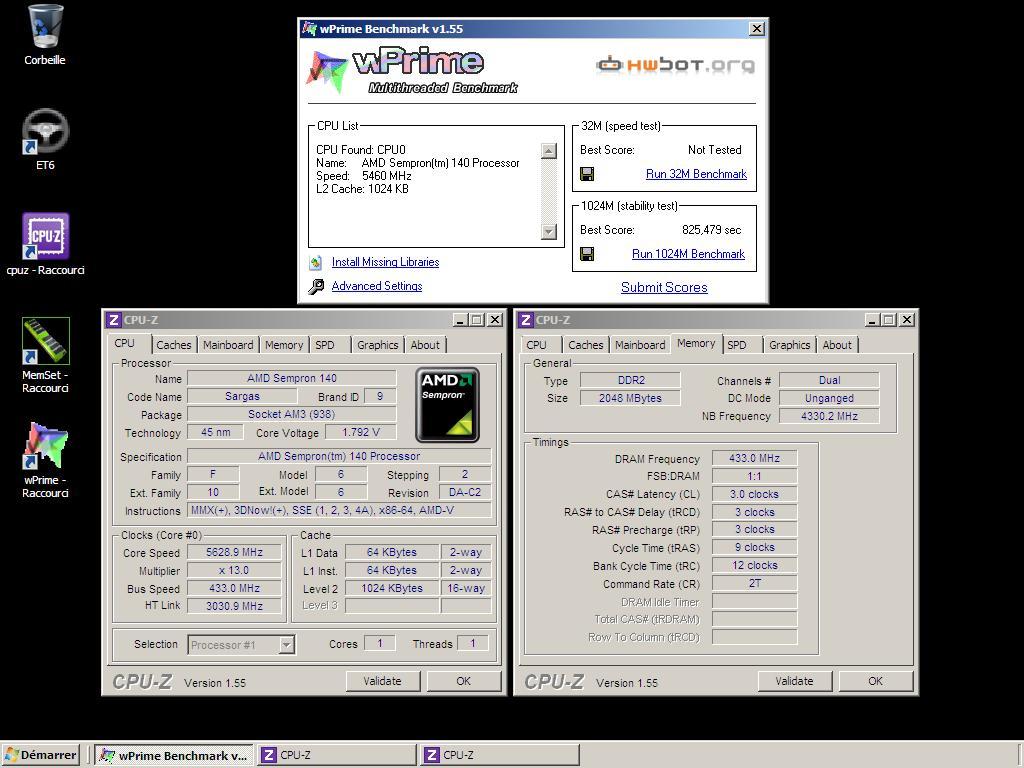The height and width of the screenshot is (768, 1024).
Task: Switch to Mainboard tab in left CPU-Z window
Action: [228, 345]
